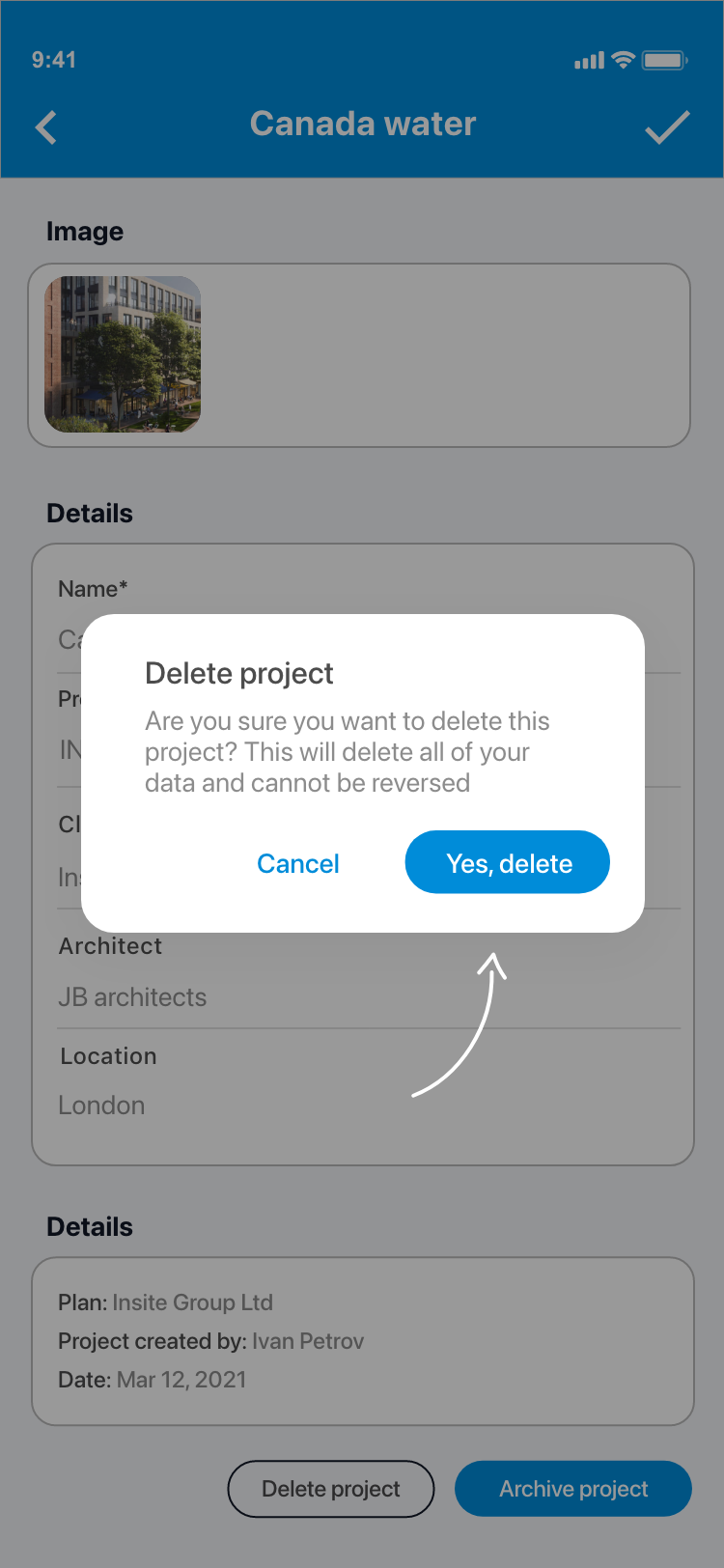Tap the London location field
The image size is (724, 1568).
101,1106
